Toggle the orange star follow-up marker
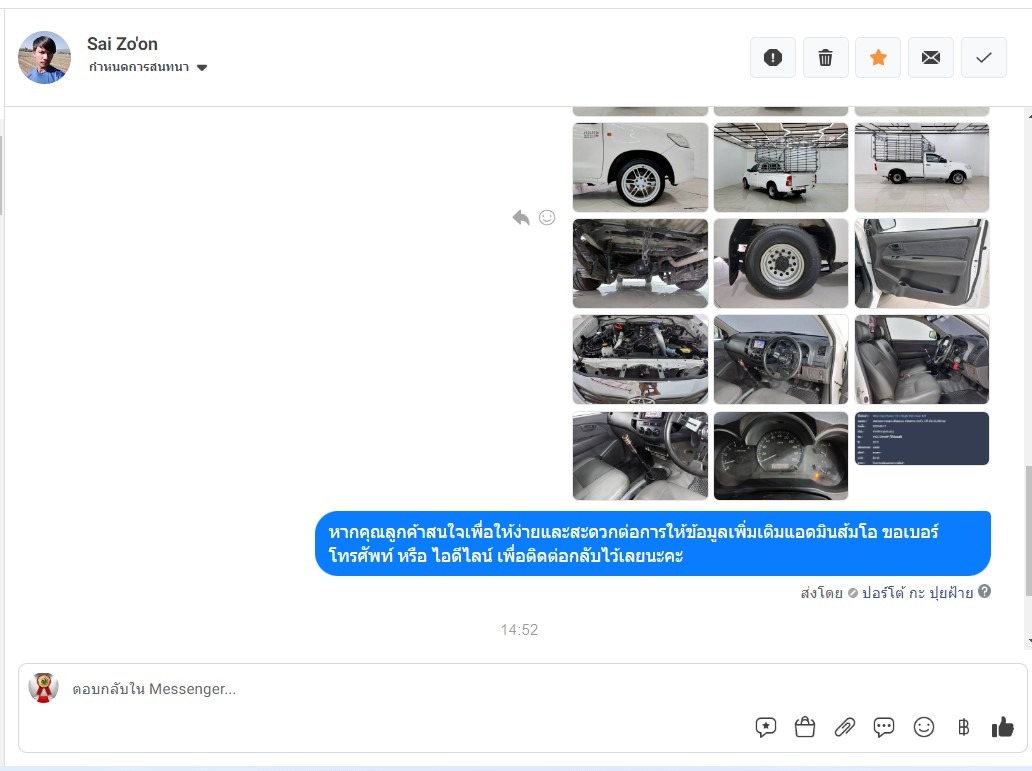1032x771 pixels. point(878,58)
